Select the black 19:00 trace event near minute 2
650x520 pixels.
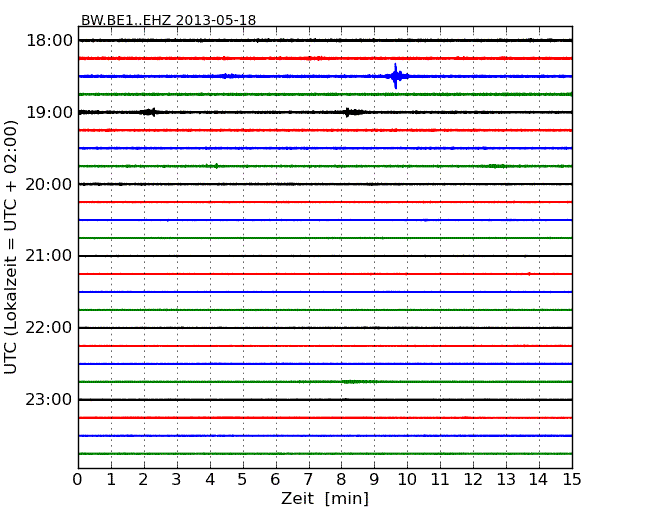[x=149, y=112]
